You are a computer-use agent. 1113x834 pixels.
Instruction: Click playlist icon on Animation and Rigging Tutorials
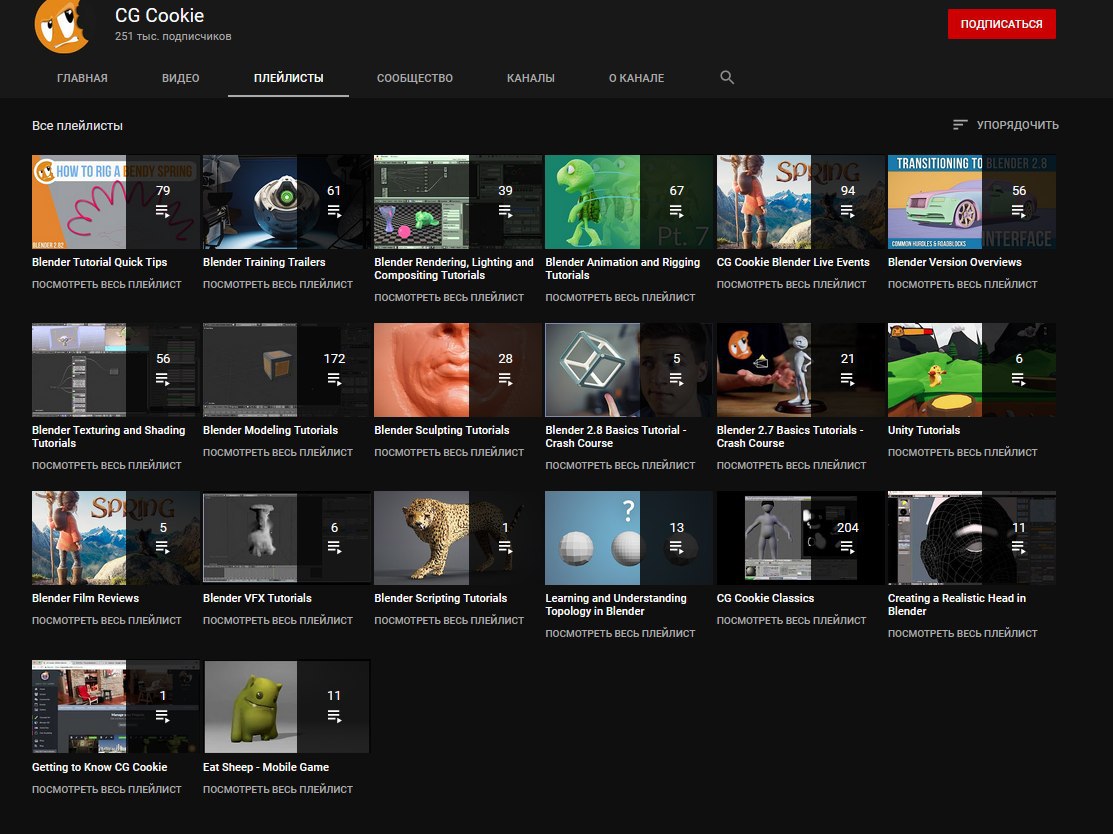(x=676, y=212)
